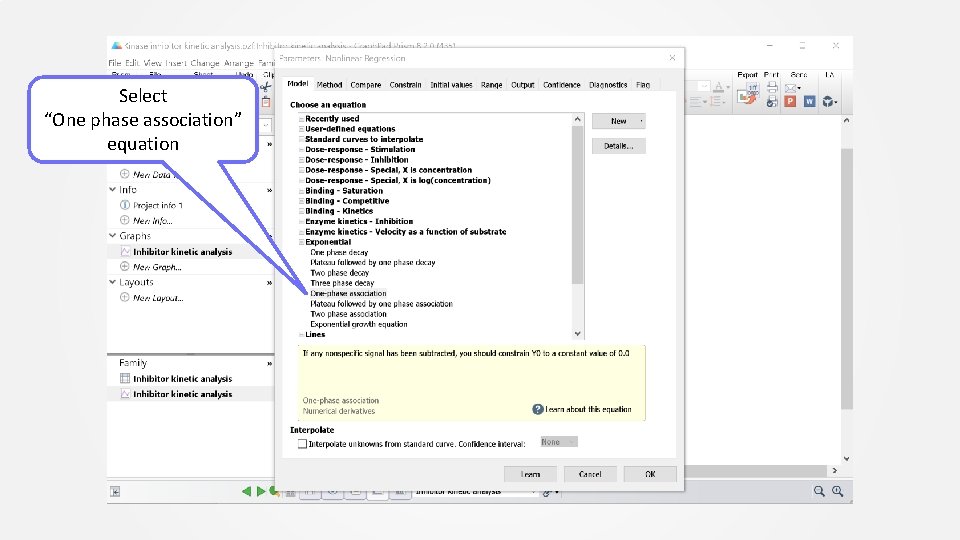This screenshot has height=540, width=960.
Task: Open the Range tab
Action: coord(492,85)
